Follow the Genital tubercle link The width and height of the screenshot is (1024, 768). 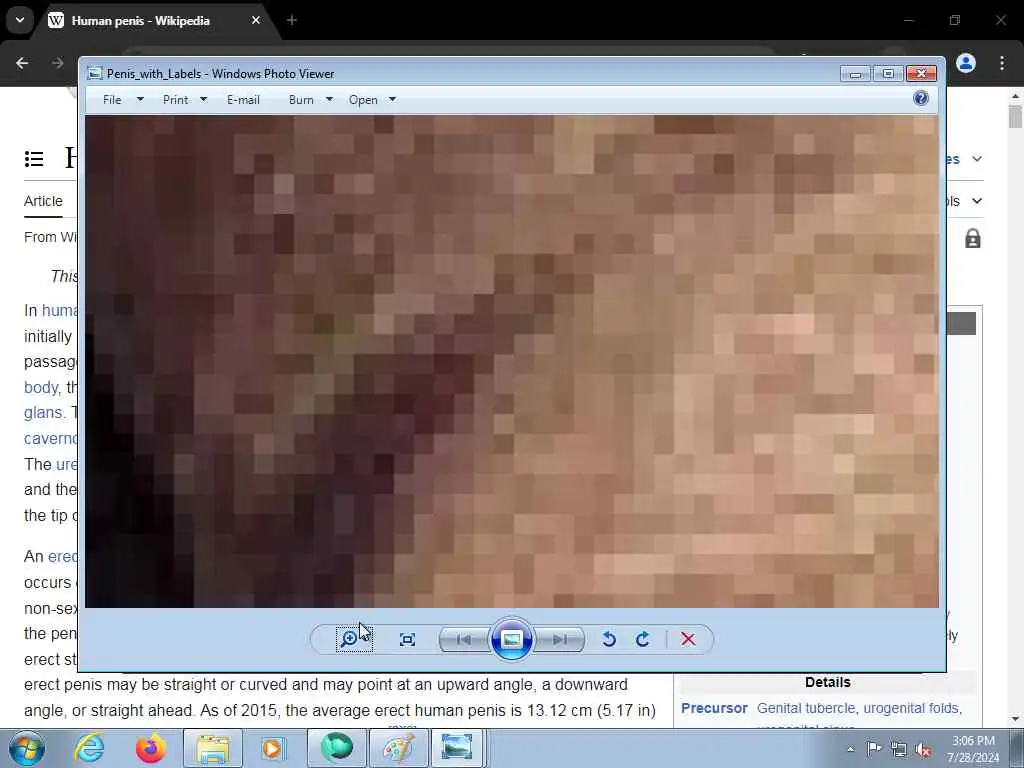[805, 708]
